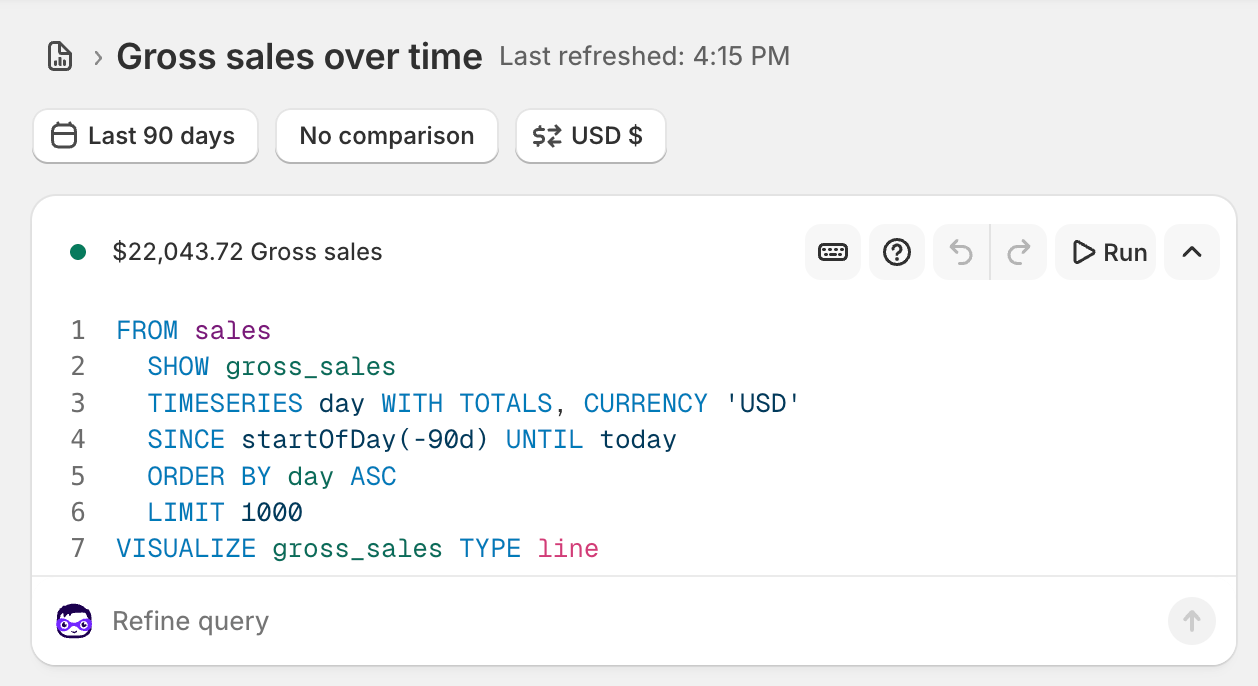Viewport: 1258px width, 686px height.
Task: Click the green status dot indicator
Action: (x=78, y=252)
